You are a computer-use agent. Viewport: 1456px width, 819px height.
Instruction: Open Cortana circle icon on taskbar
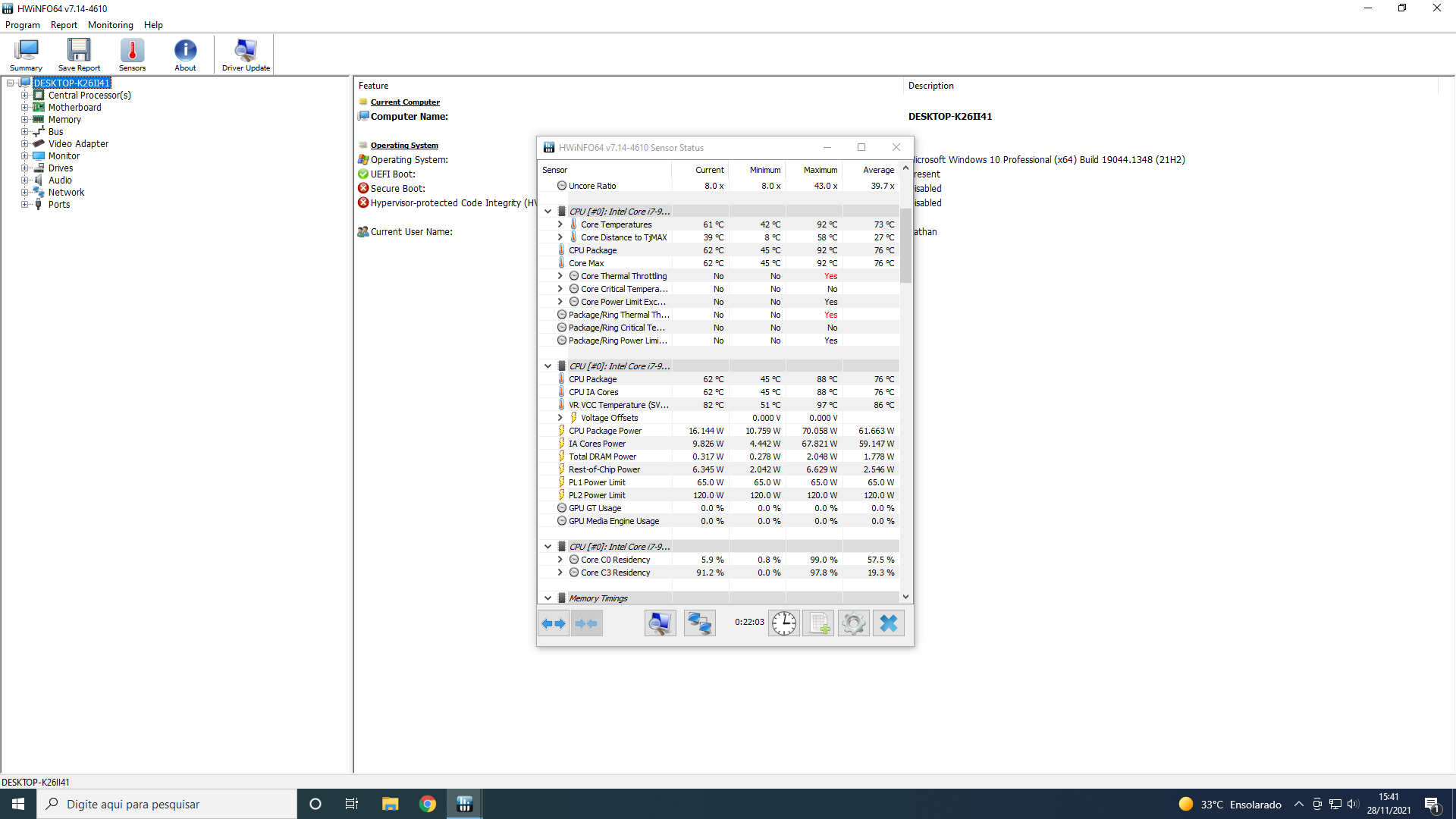coord(315,804)
